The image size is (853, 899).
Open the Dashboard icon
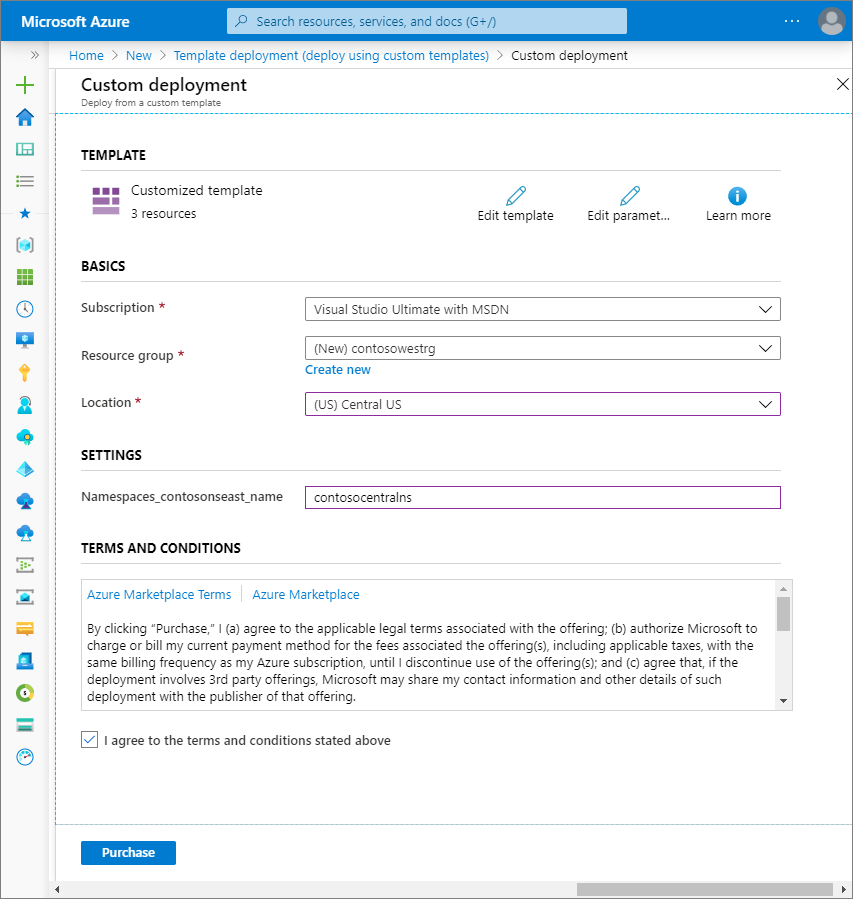pos(24,149)
